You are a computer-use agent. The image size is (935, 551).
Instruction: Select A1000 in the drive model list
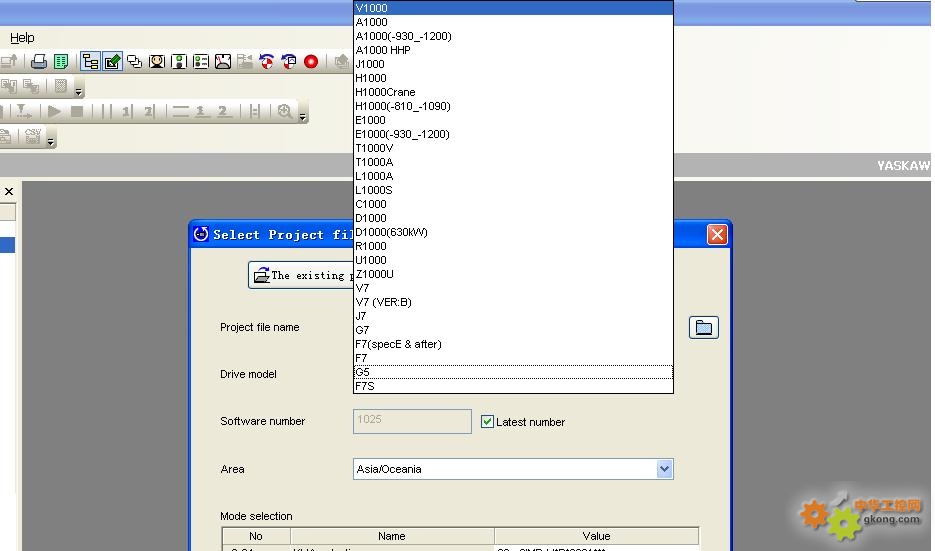(513, 22)
